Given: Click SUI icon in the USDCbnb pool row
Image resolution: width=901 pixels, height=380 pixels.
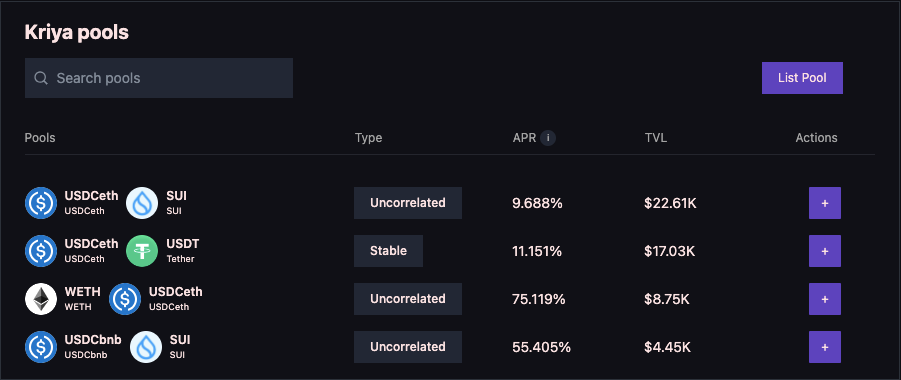Looking at the screenshot, I should point(146,347).
